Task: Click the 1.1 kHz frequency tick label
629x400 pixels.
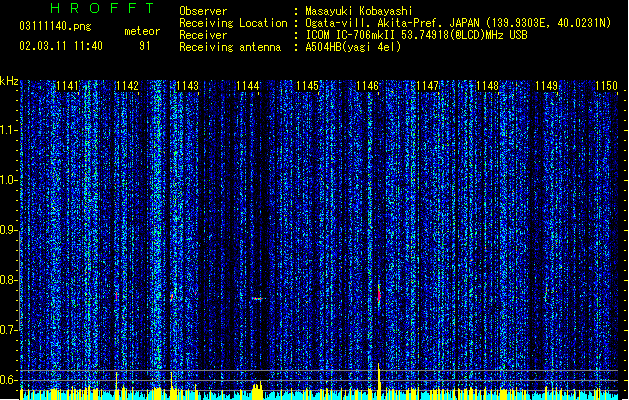Action: click(x=8, y=130)
